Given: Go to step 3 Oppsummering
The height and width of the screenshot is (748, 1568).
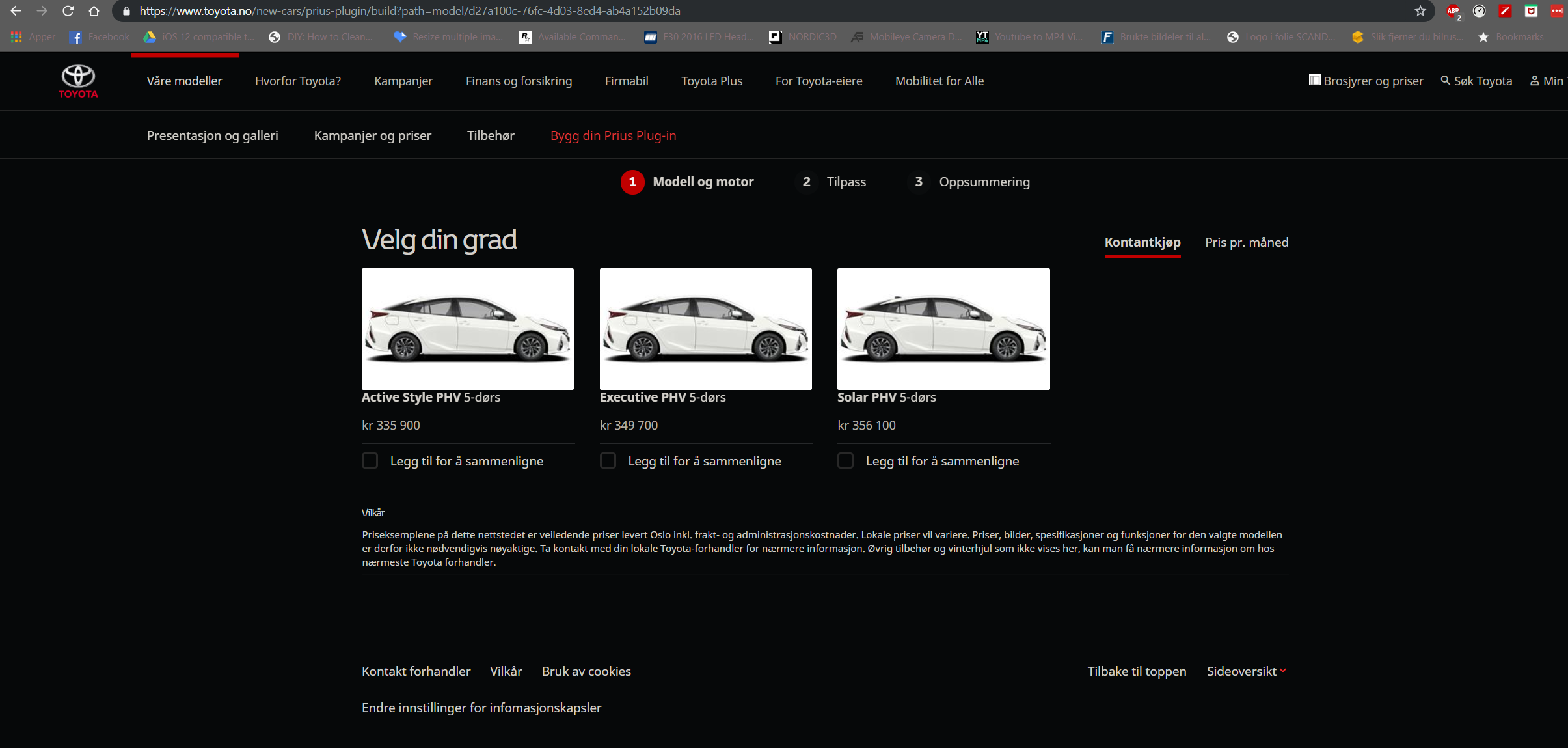Looking at the screenshot, I should point(969,182).
